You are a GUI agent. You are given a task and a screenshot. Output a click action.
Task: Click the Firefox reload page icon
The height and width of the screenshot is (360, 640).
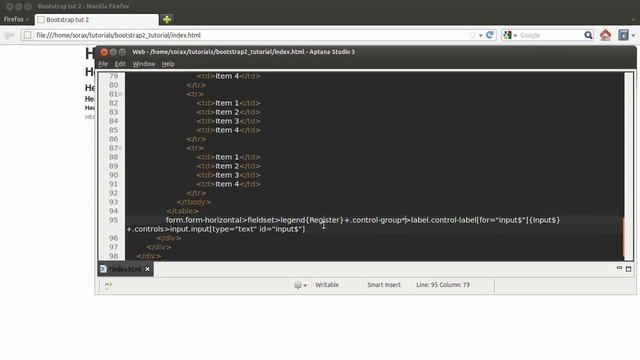pyautogui.click(x=490, y=35)
